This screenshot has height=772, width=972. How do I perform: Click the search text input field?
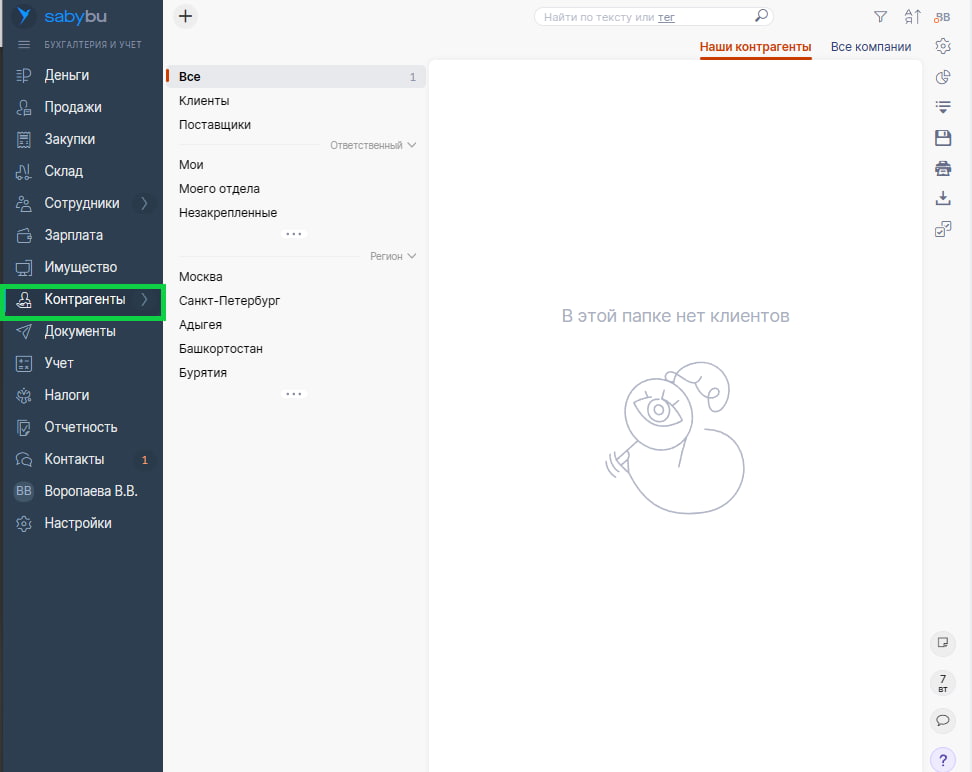click(x=598, y=17)
